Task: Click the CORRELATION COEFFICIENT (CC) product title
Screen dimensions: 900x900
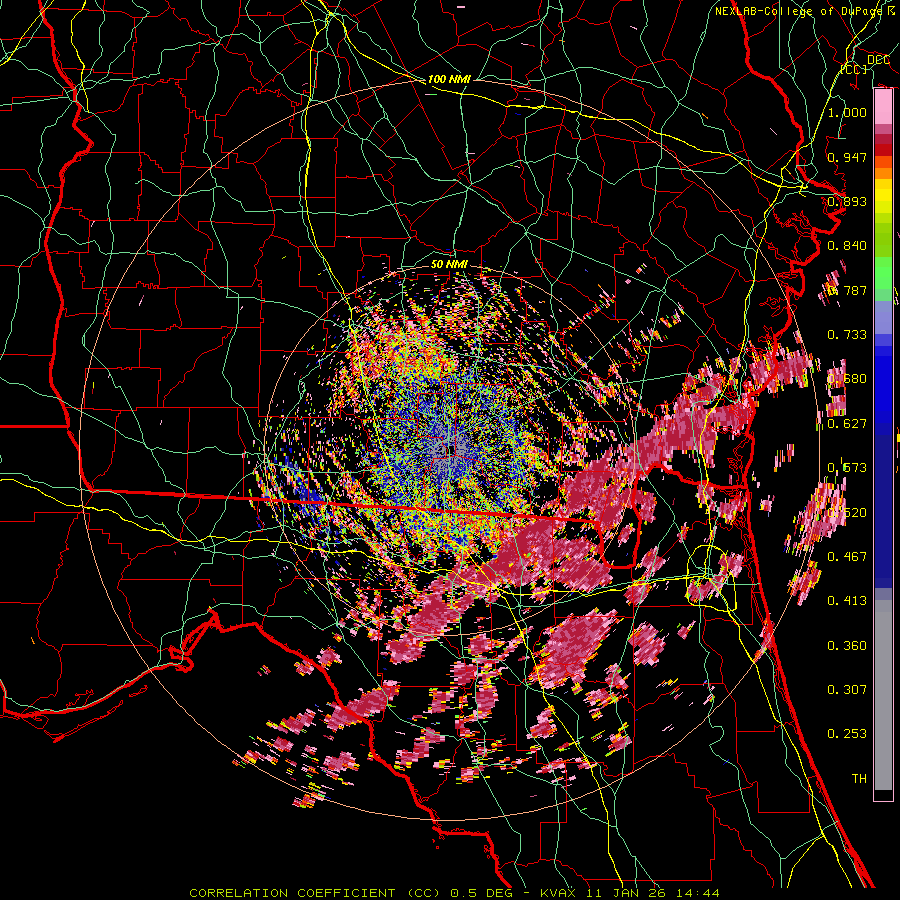Action: point(315,893)
